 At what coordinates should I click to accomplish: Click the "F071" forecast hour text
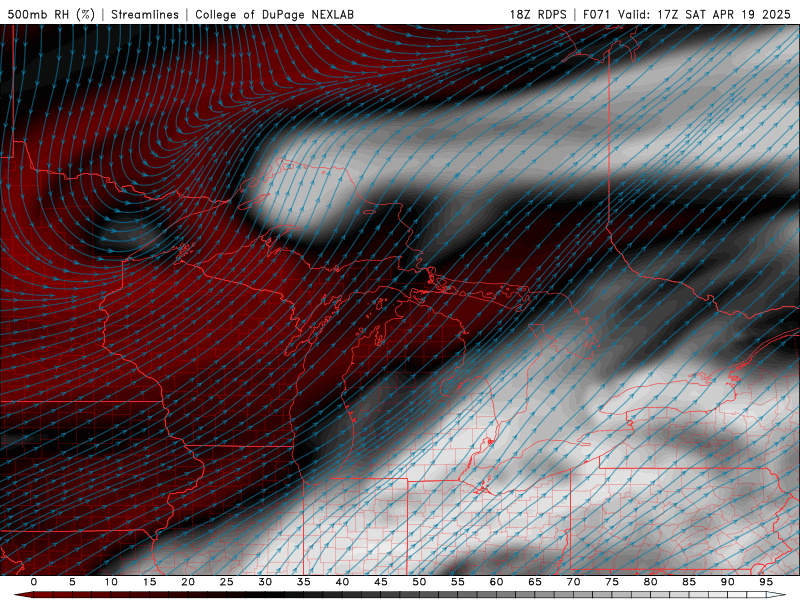[x=596, y=14]
